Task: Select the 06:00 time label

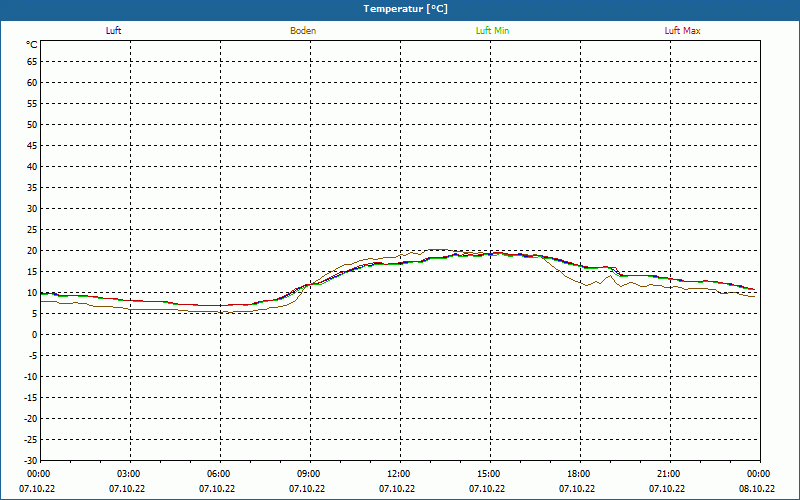Action: [218, 474]
